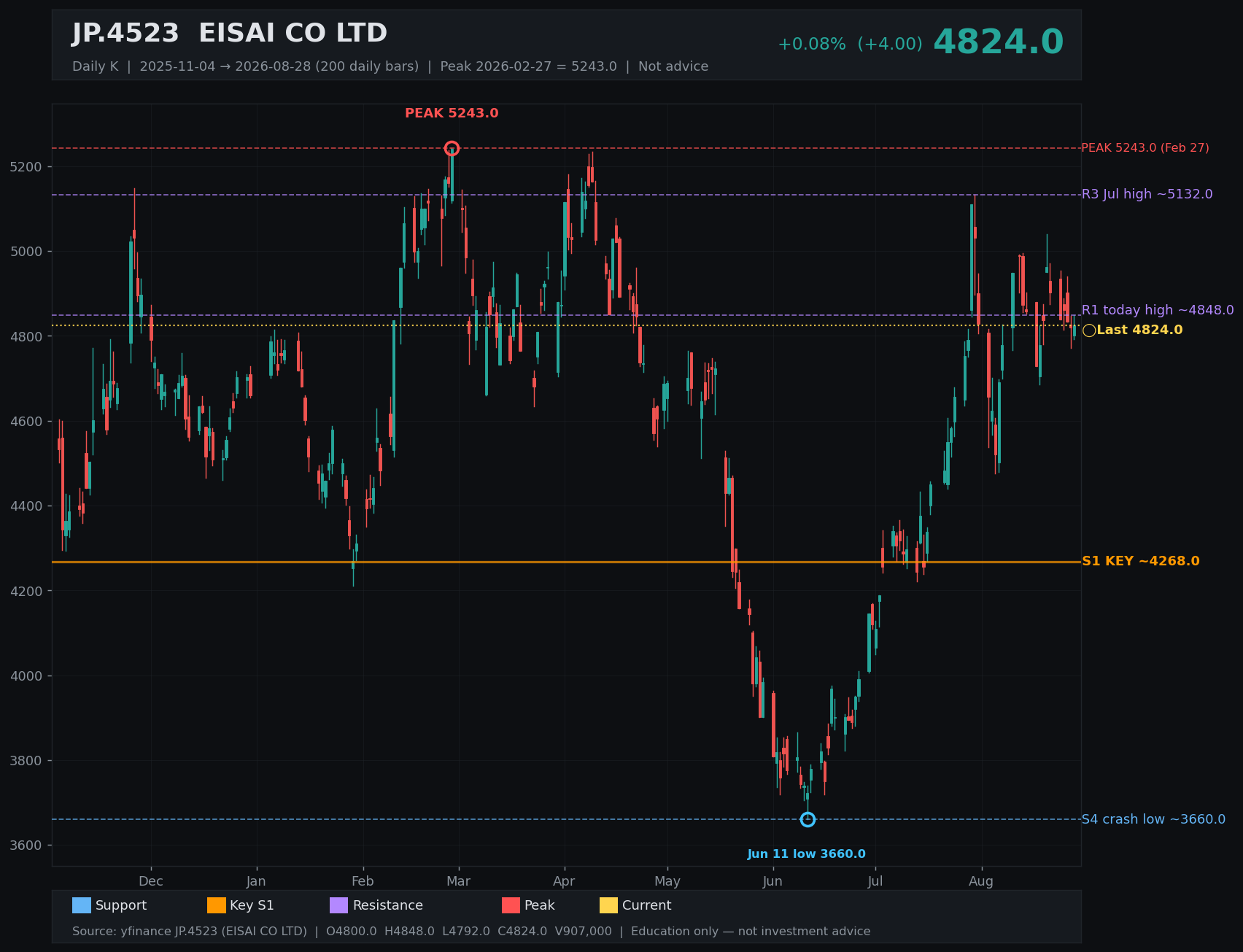
Task: Click the May label on the date axis
Action: point(667,881)
